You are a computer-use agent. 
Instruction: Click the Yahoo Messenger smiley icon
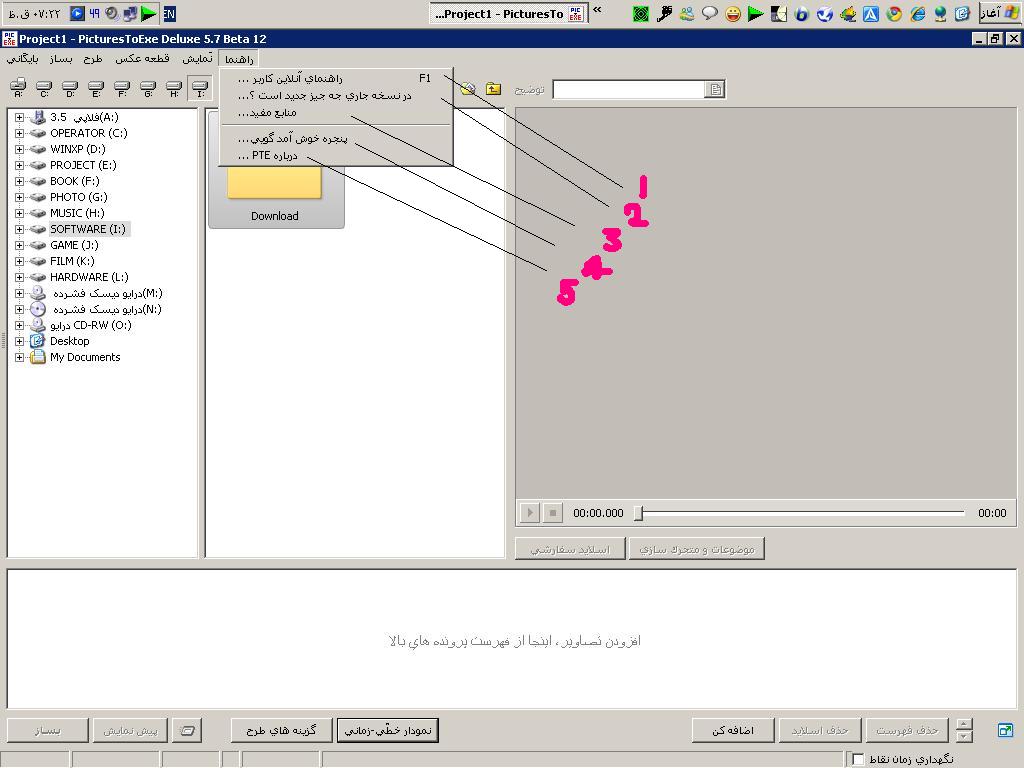(x=733, y=14)
